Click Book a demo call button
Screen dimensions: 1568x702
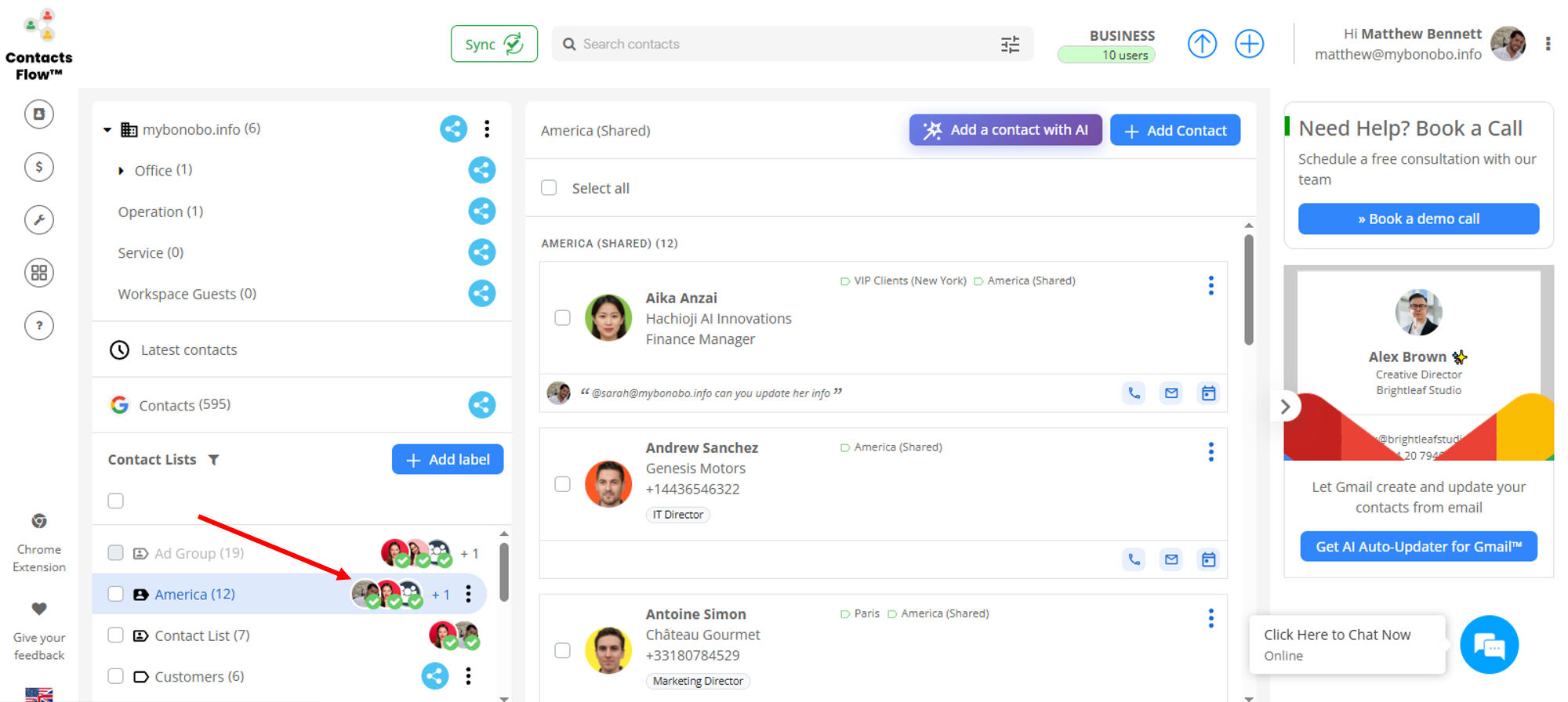point(1417,219)
